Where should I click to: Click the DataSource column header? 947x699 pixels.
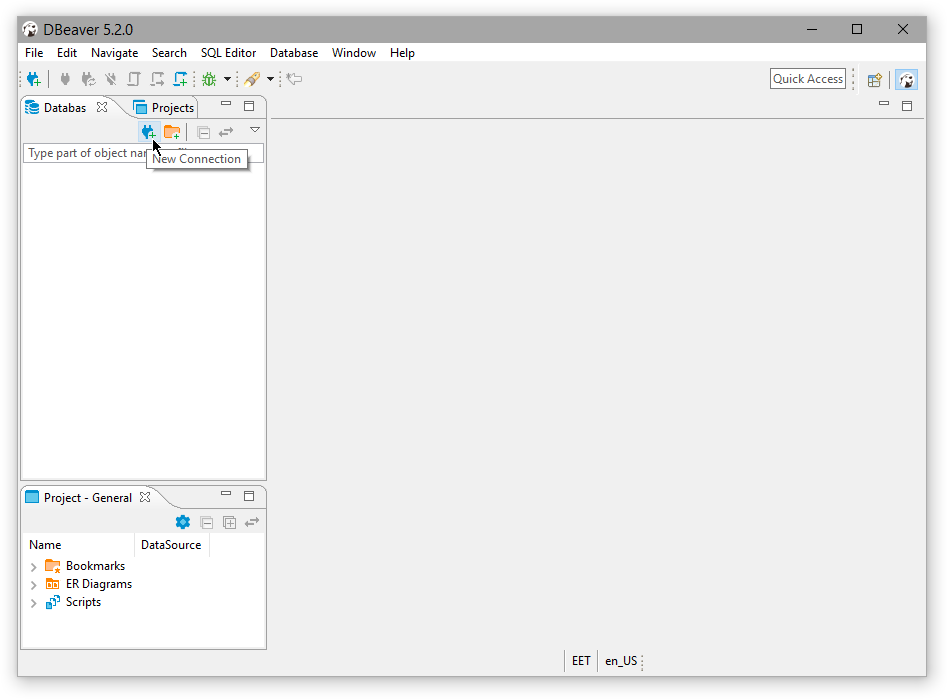click(x=171, y=545)
